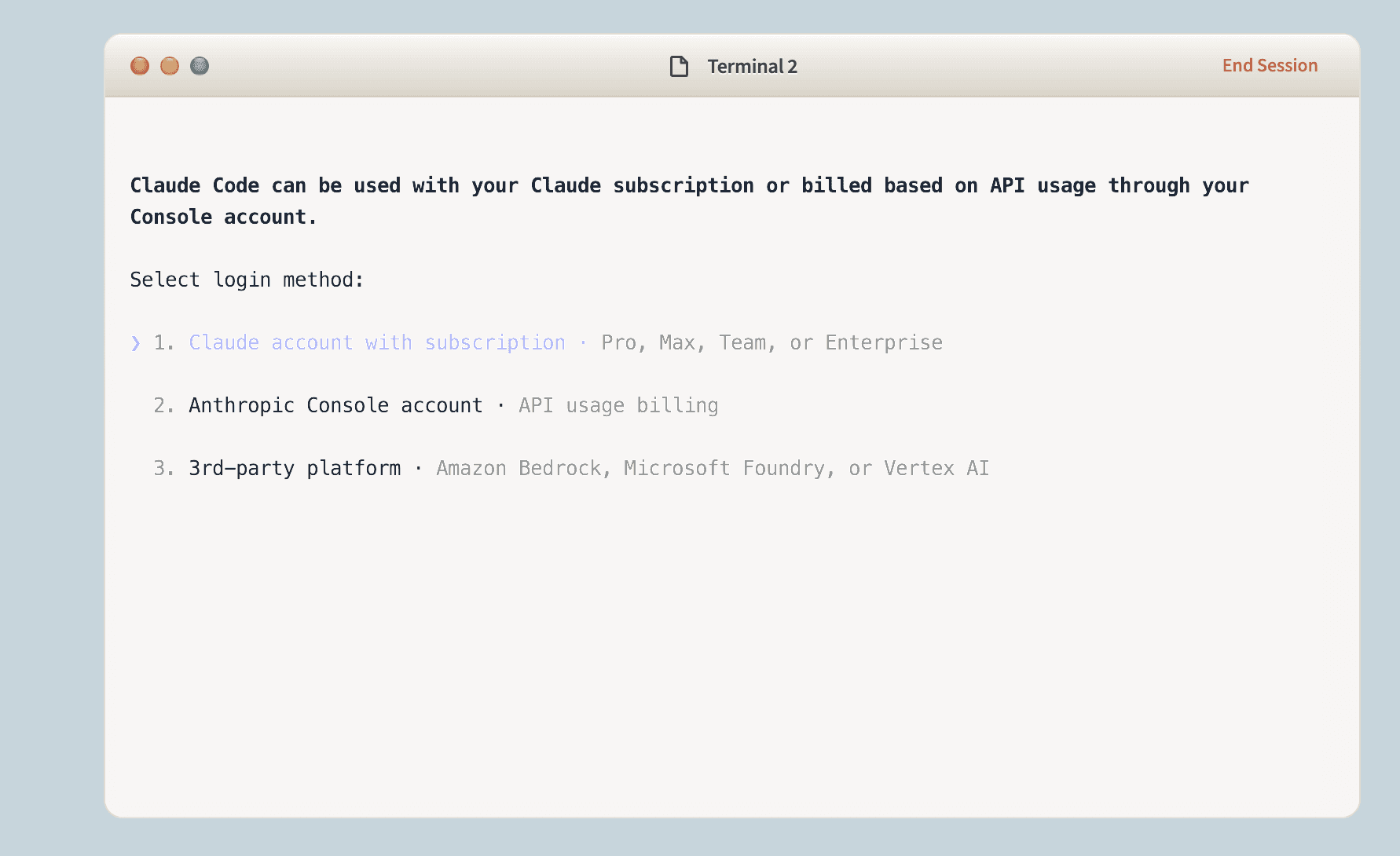The width and height of the screenshot is (1400, 856).
Task: Click the End Session link
Action: 1270,66
